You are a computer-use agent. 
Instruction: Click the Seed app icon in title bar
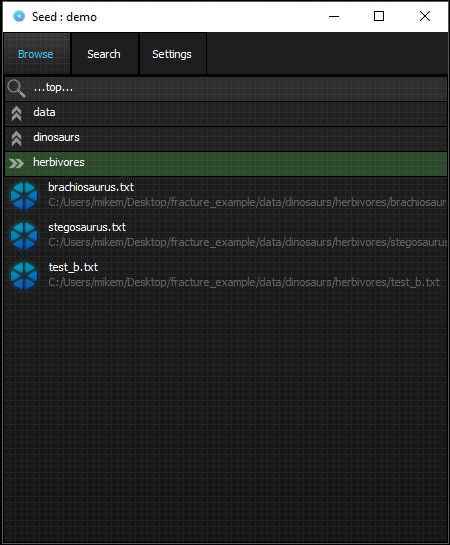[x=19, y=16]
